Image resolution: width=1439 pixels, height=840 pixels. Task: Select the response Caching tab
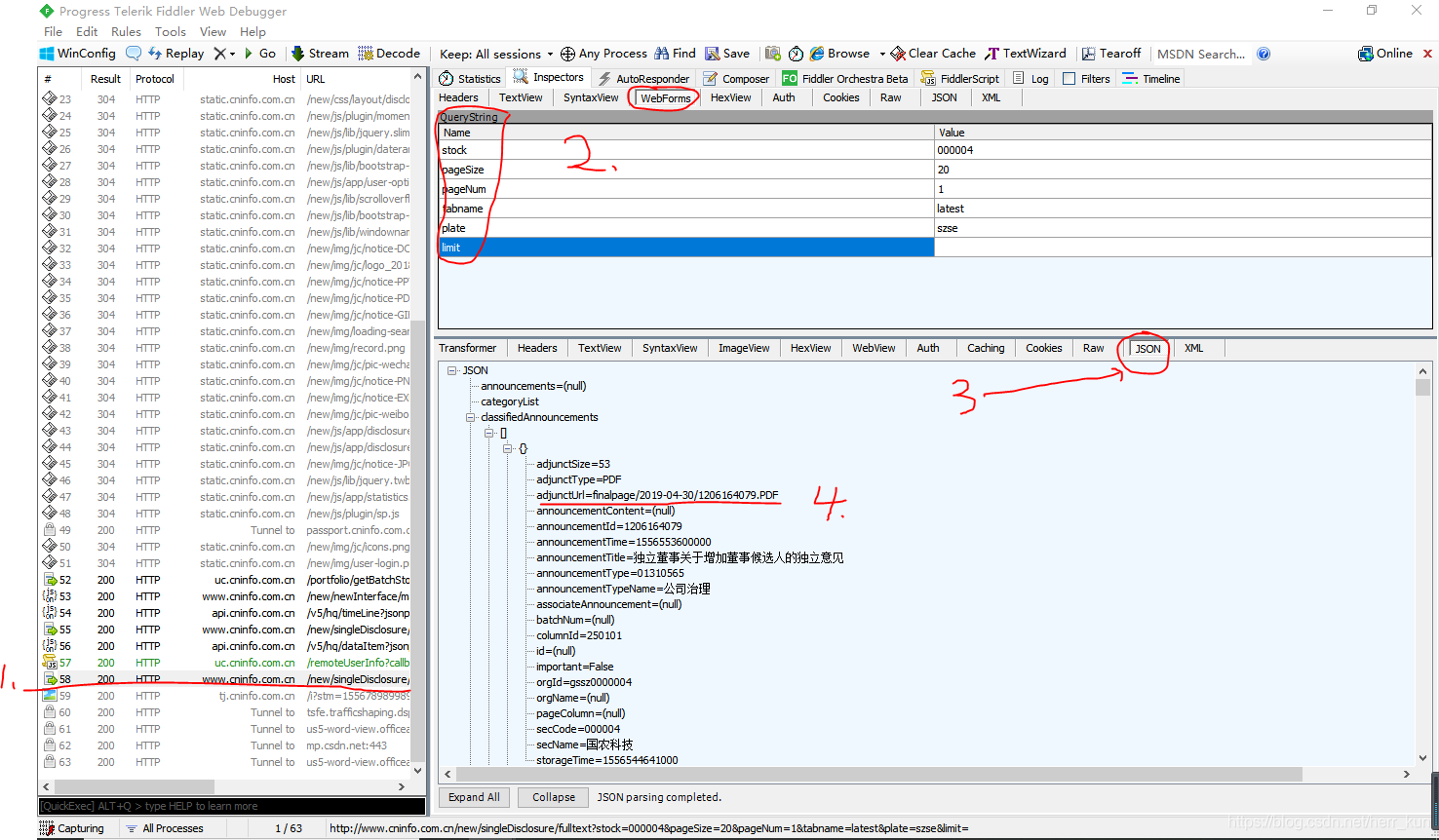click(x=986, y=348)
